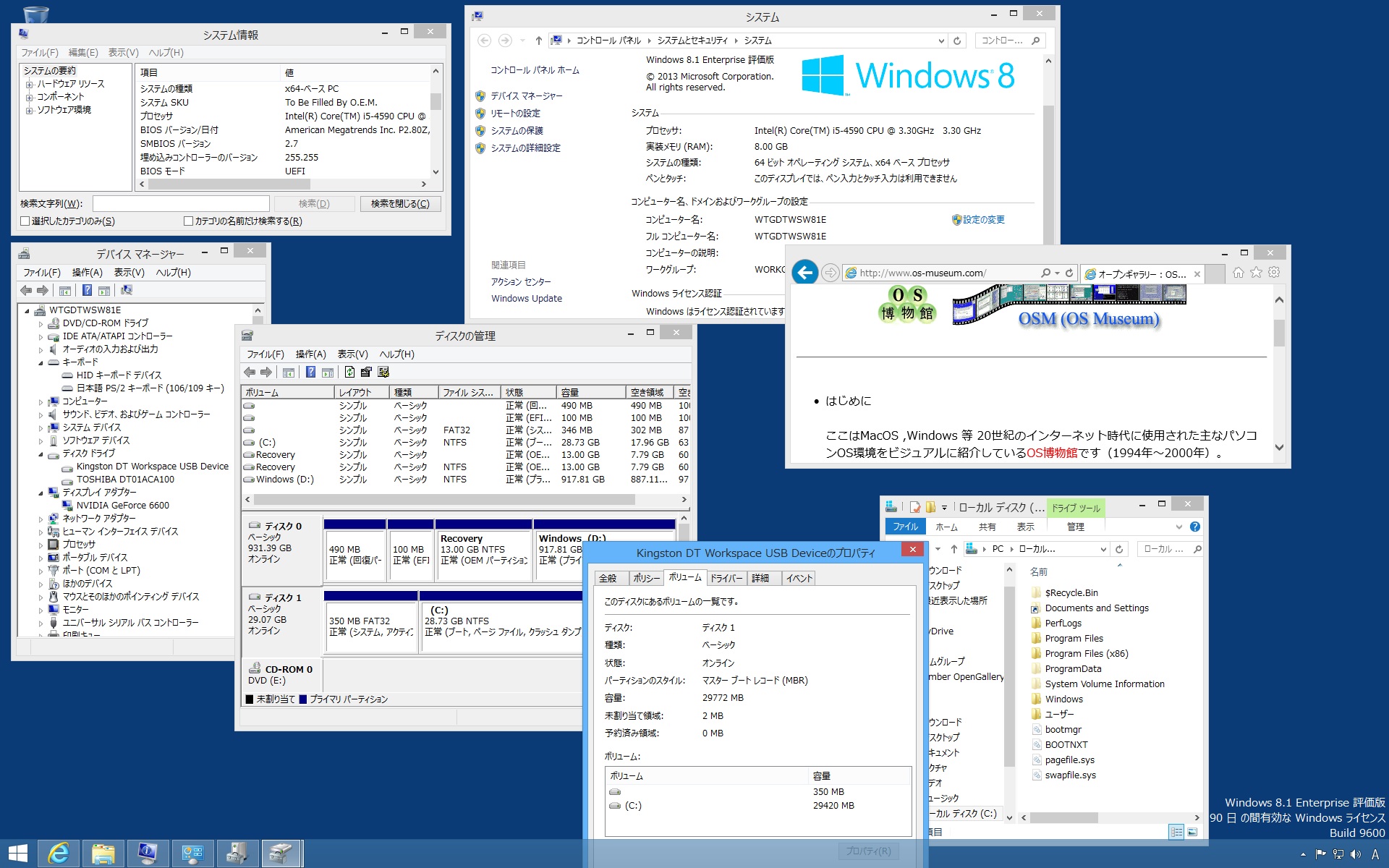Click the 検索を閉じる(C) button
1389x868 pixels.
(x=400, y=204)
